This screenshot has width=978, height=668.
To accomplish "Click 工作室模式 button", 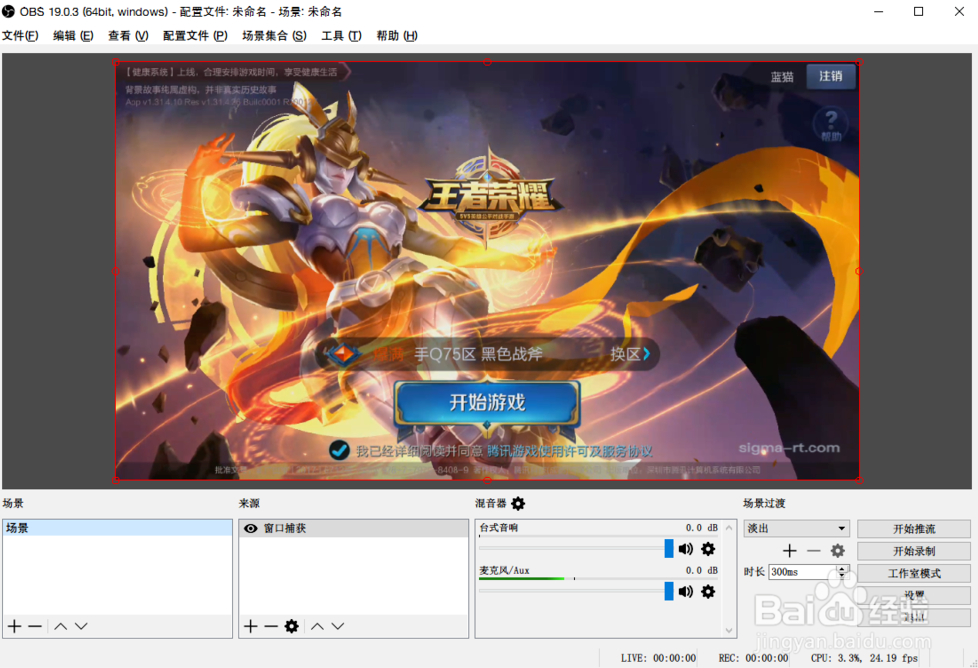I will pyautogui.click(x=914, y=573).
